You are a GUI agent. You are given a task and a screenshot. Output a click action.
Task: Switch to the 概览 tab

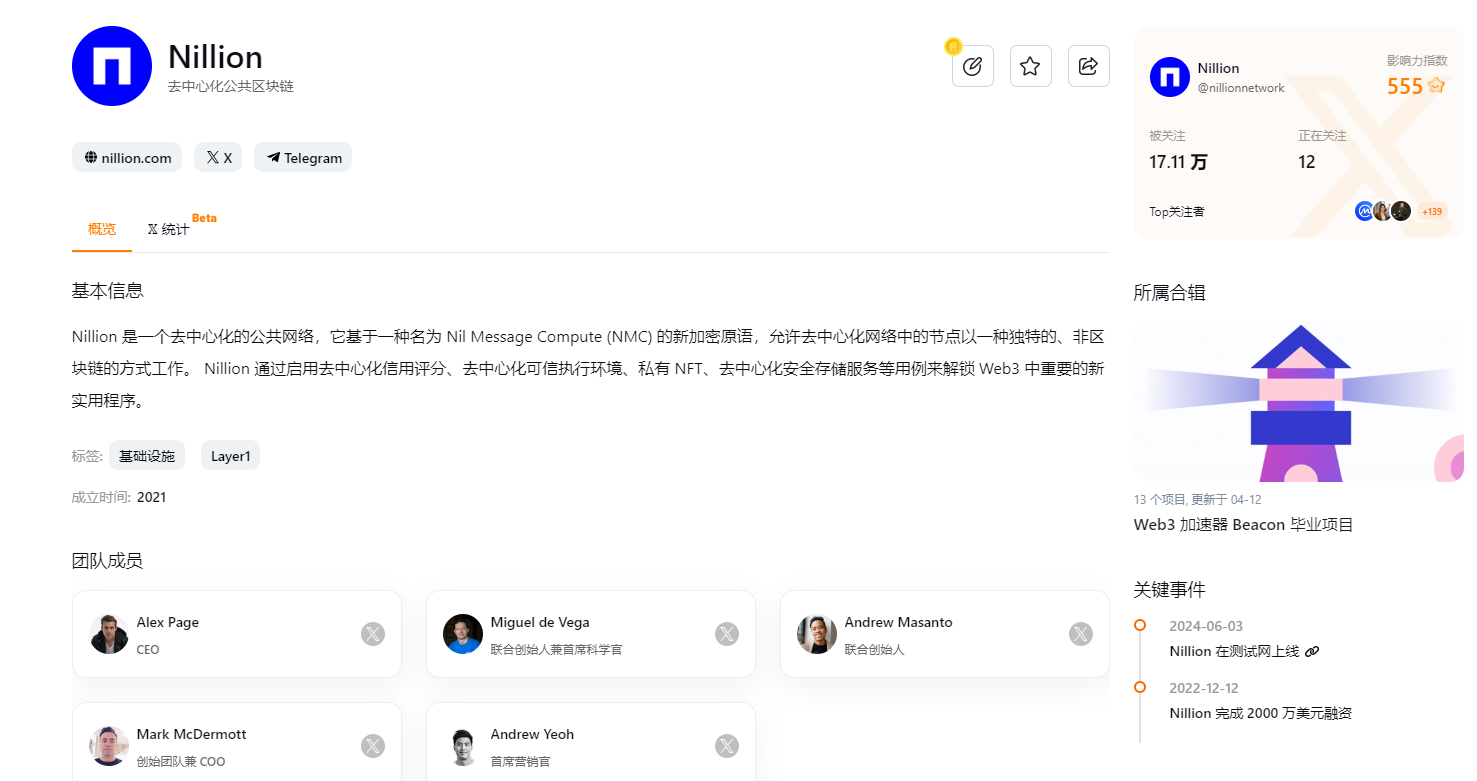pyautogui.click(x=102, y=229)
